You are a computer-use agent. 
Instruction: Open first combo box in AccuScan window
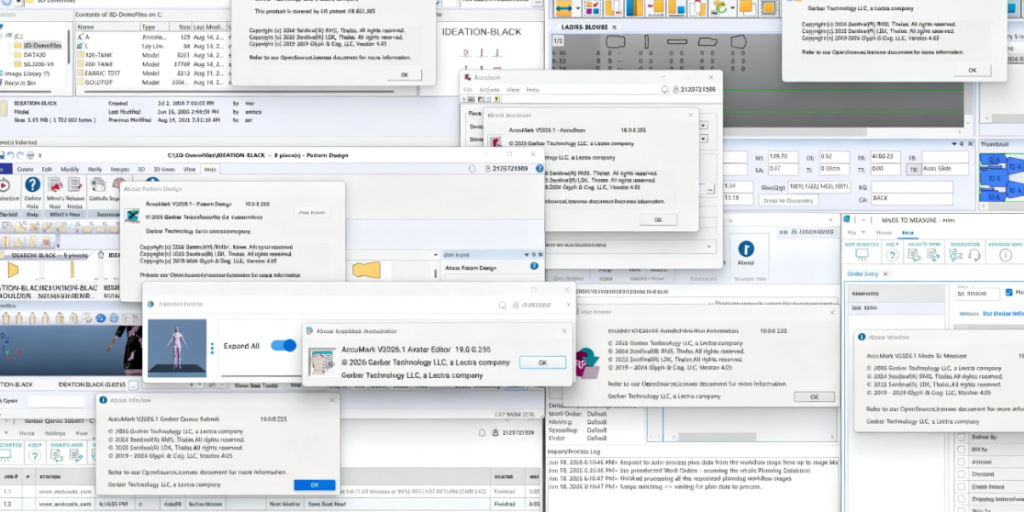coord(703,125)
